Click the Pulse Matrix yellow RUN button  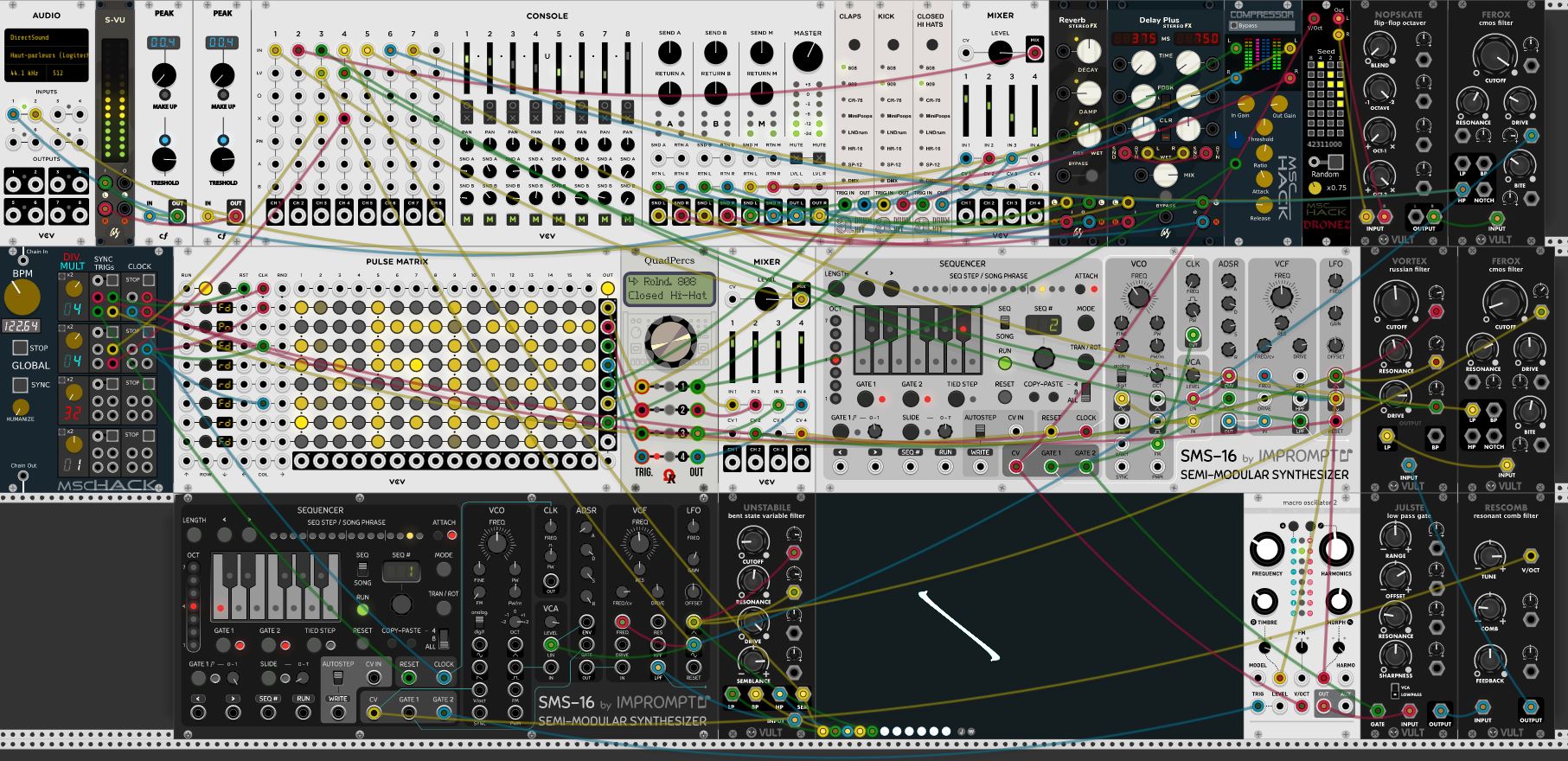[206, 288]
